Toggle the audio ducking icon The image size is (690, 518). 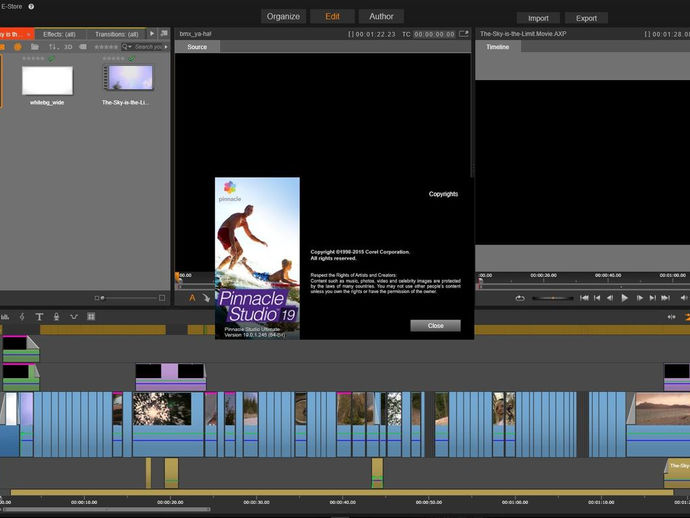(x=73, y=316)
